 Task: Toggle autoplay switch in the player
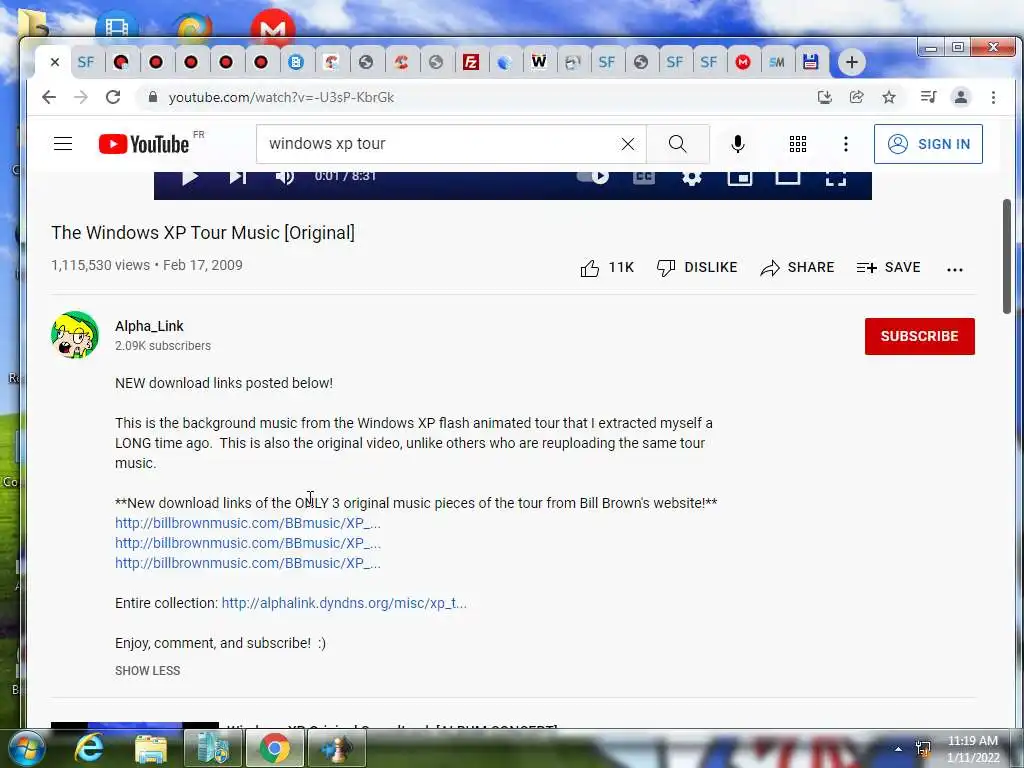click(593, 176)
